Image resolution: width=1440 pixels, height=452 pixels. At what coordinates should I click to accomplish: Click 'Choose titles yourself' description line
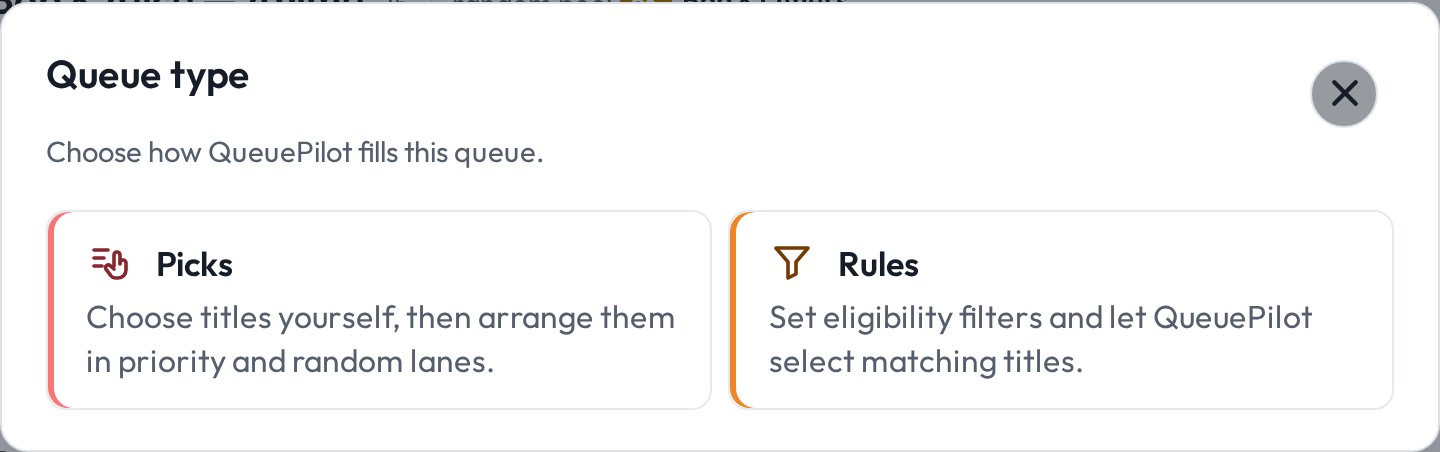tap(381, 319)
